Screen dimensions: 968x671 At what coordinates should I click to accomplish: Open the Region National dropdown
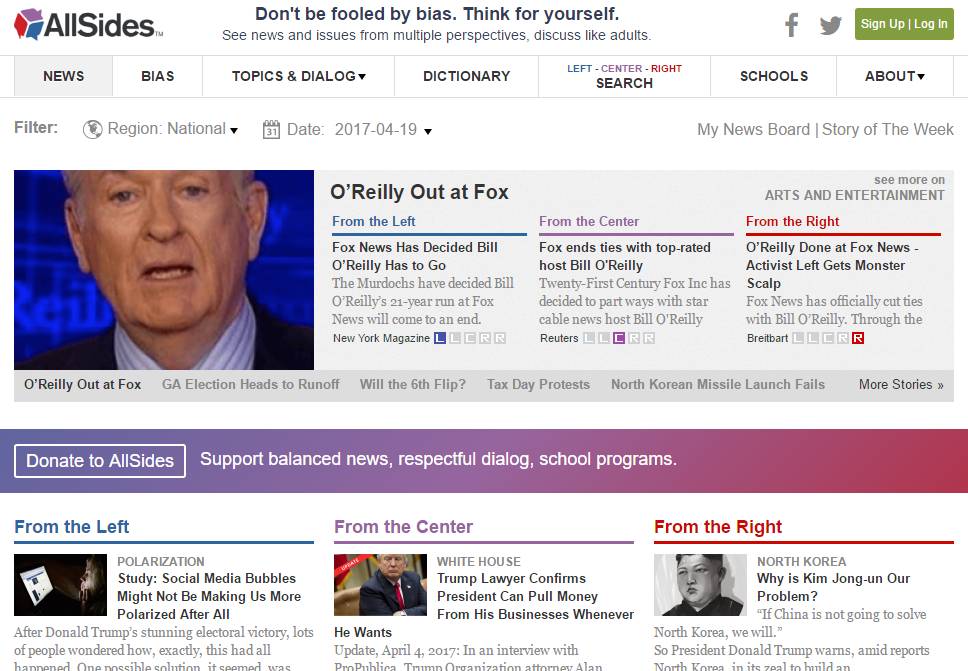tap(173, 129)
